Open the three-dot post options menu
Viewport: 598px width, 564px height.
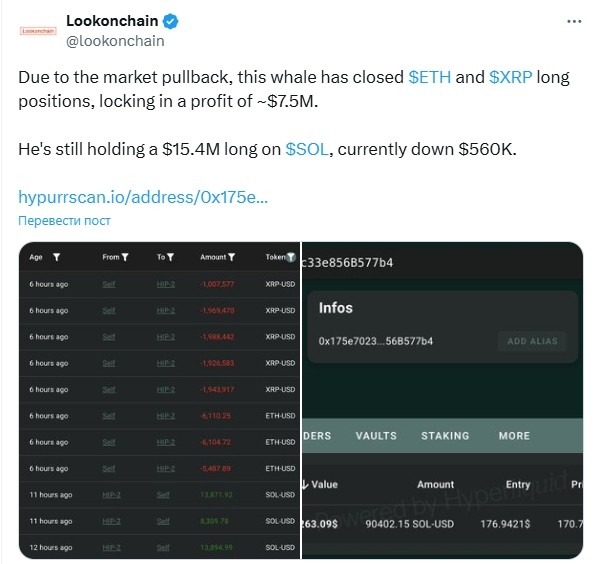574,21
